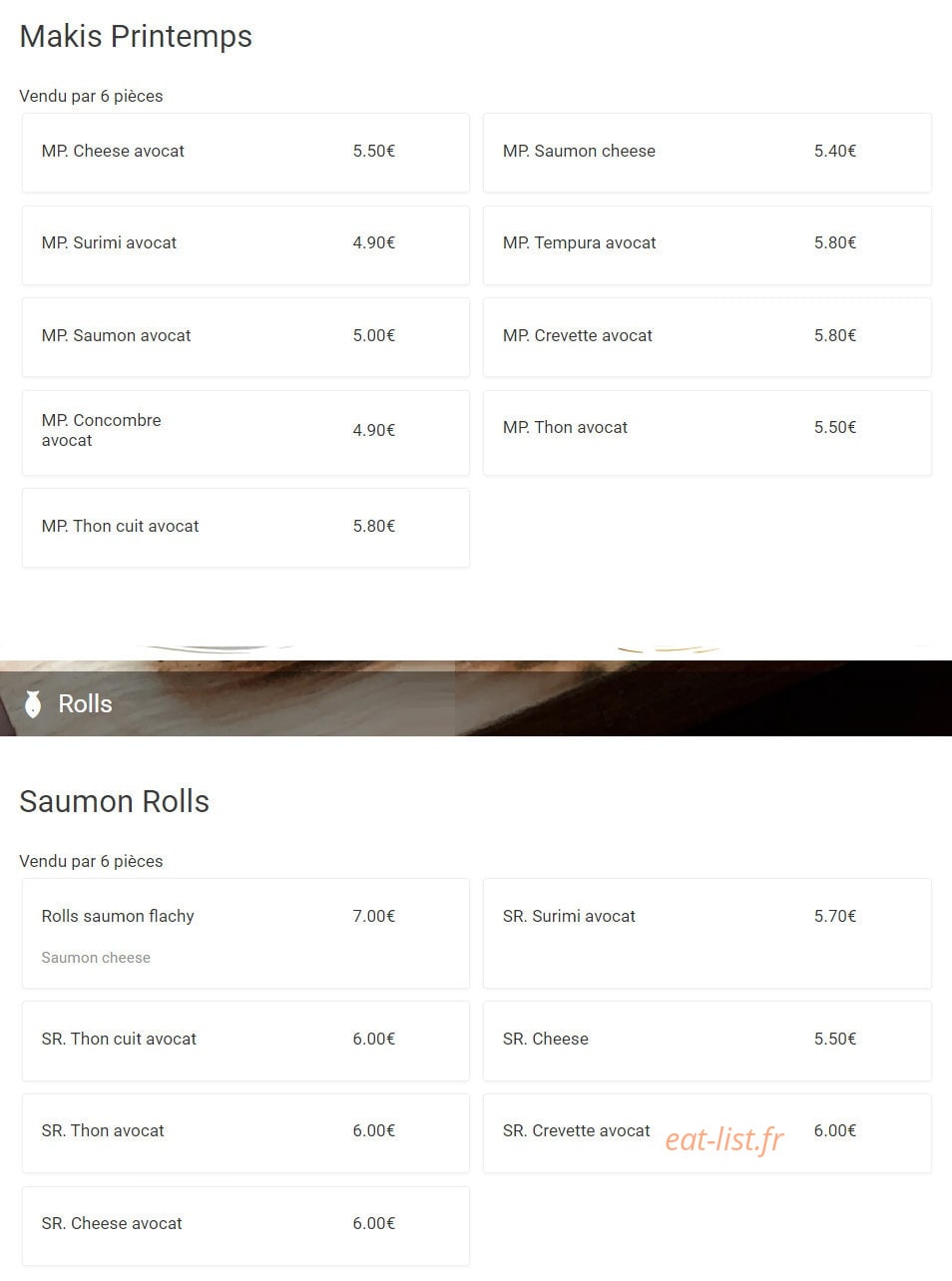Select SR. Cheese avocat card
This screenshot has height=1281, width=952.
[x=245, y=1226]
